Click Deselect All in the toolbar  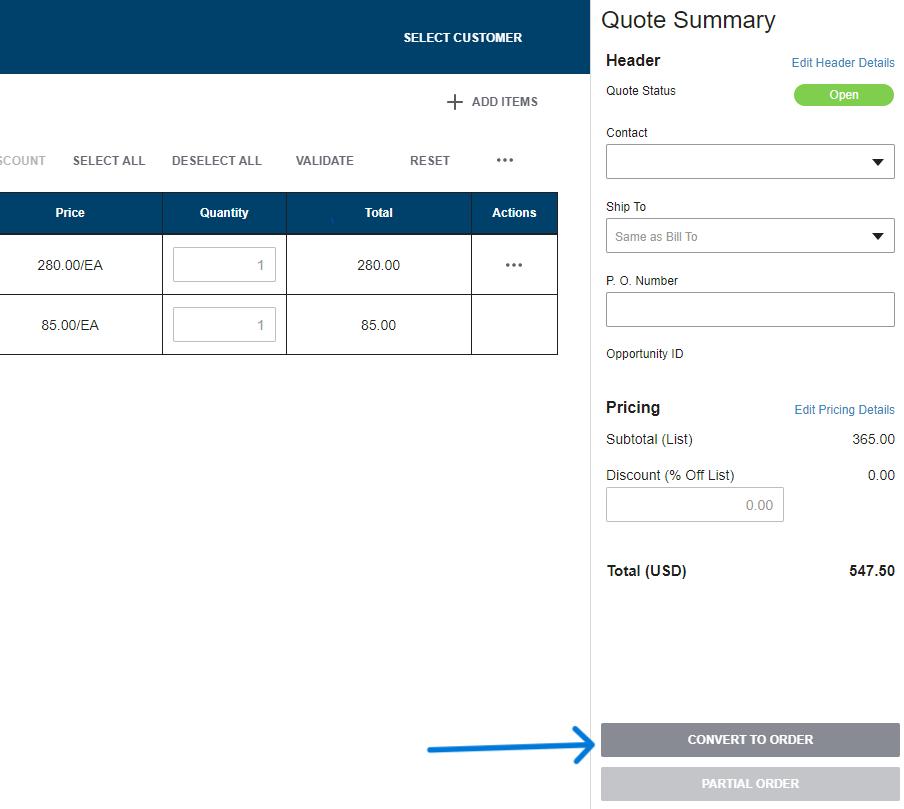click(217, 161)
